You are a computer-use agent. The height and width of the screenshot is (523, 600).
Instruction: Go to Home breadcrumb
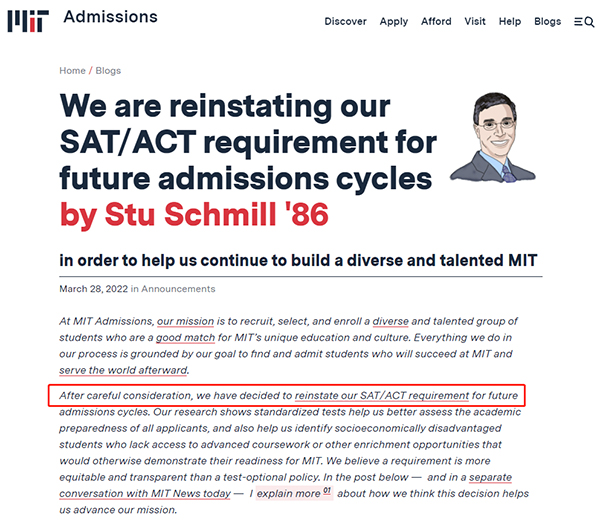pos(72,71)
